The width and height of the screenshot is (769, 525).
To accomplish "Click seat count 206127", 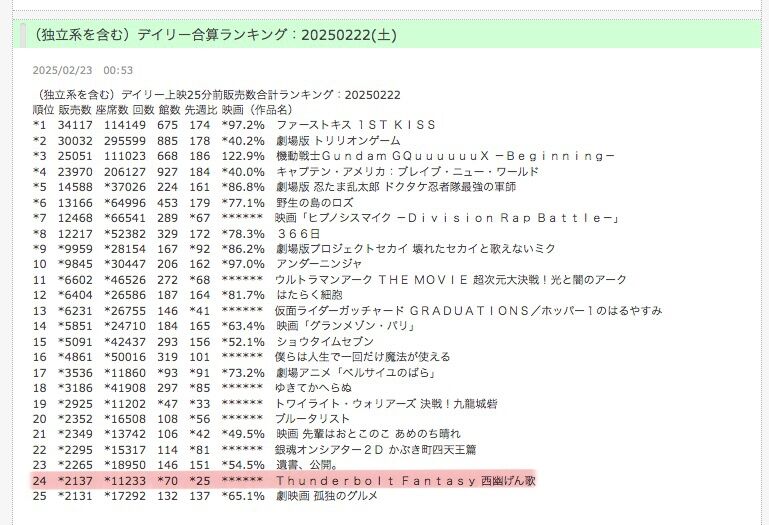I will [125, 172].
